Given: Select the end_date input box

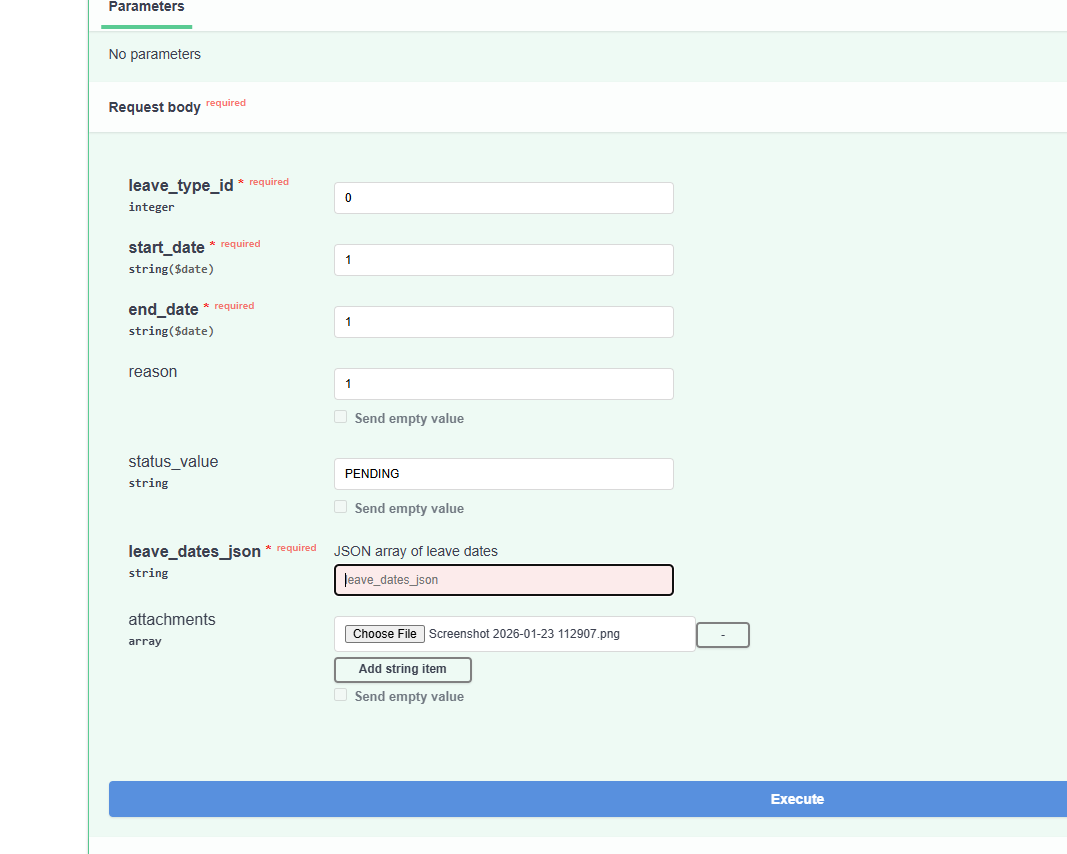Looking at the screenshot, I should point(503,322).
